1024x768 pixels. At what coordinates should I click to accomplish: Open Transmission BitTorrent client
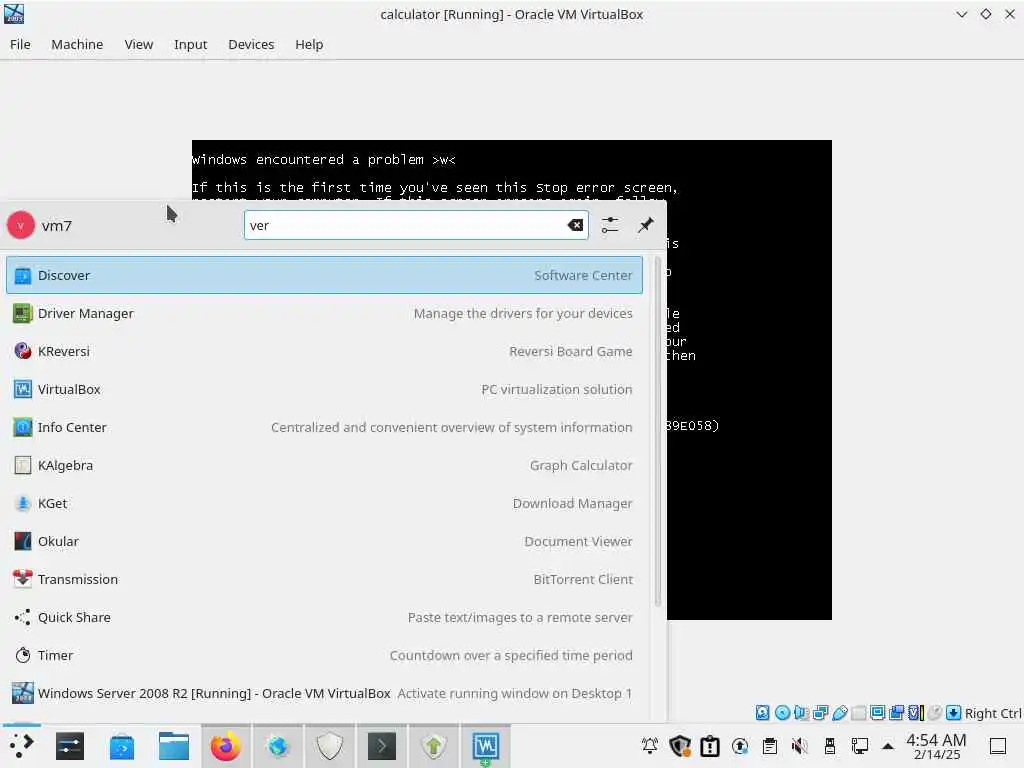pyautogui.click(x=324, y=579)
